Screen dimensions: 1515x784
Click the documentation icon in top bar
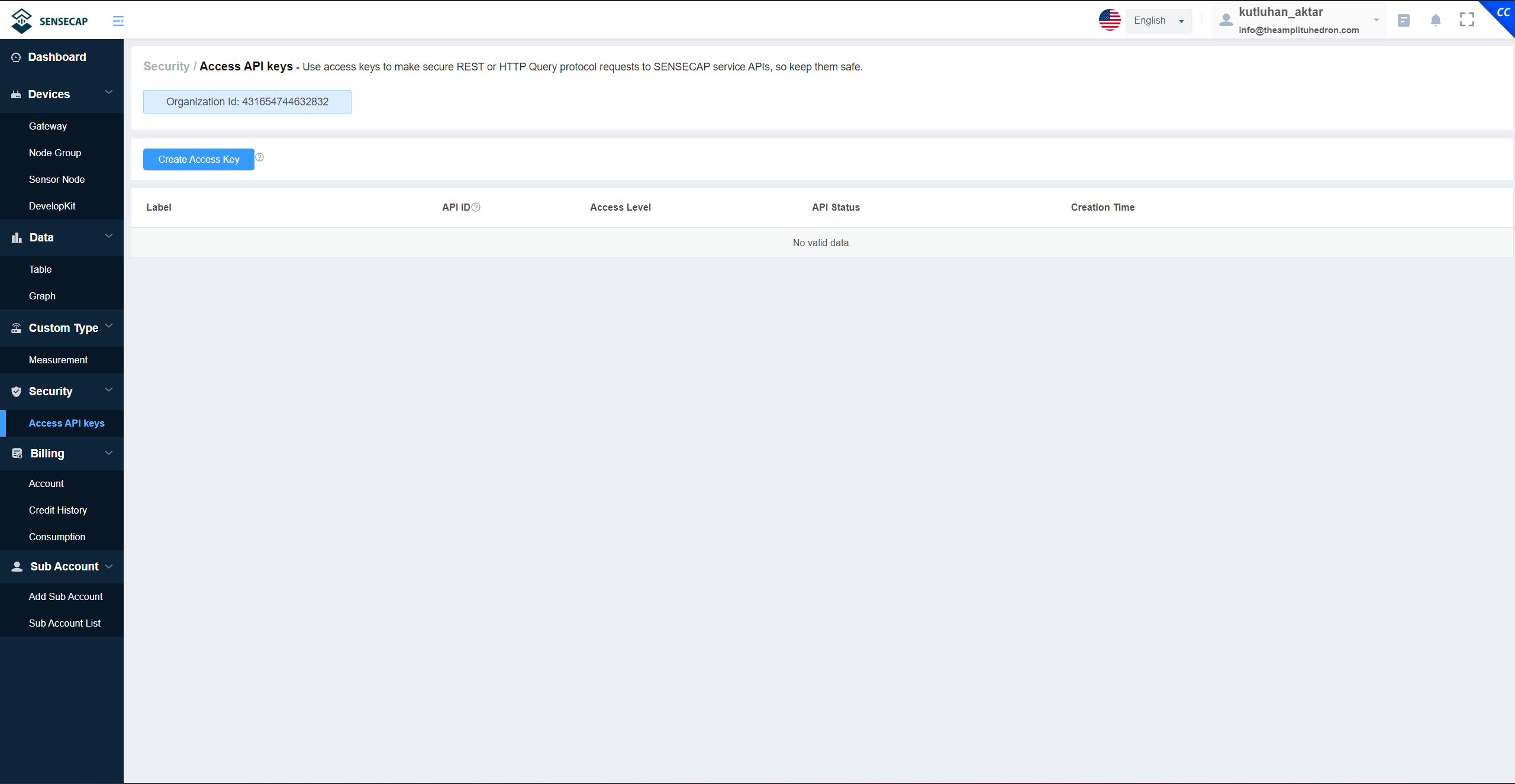[x=1404, y=20]
